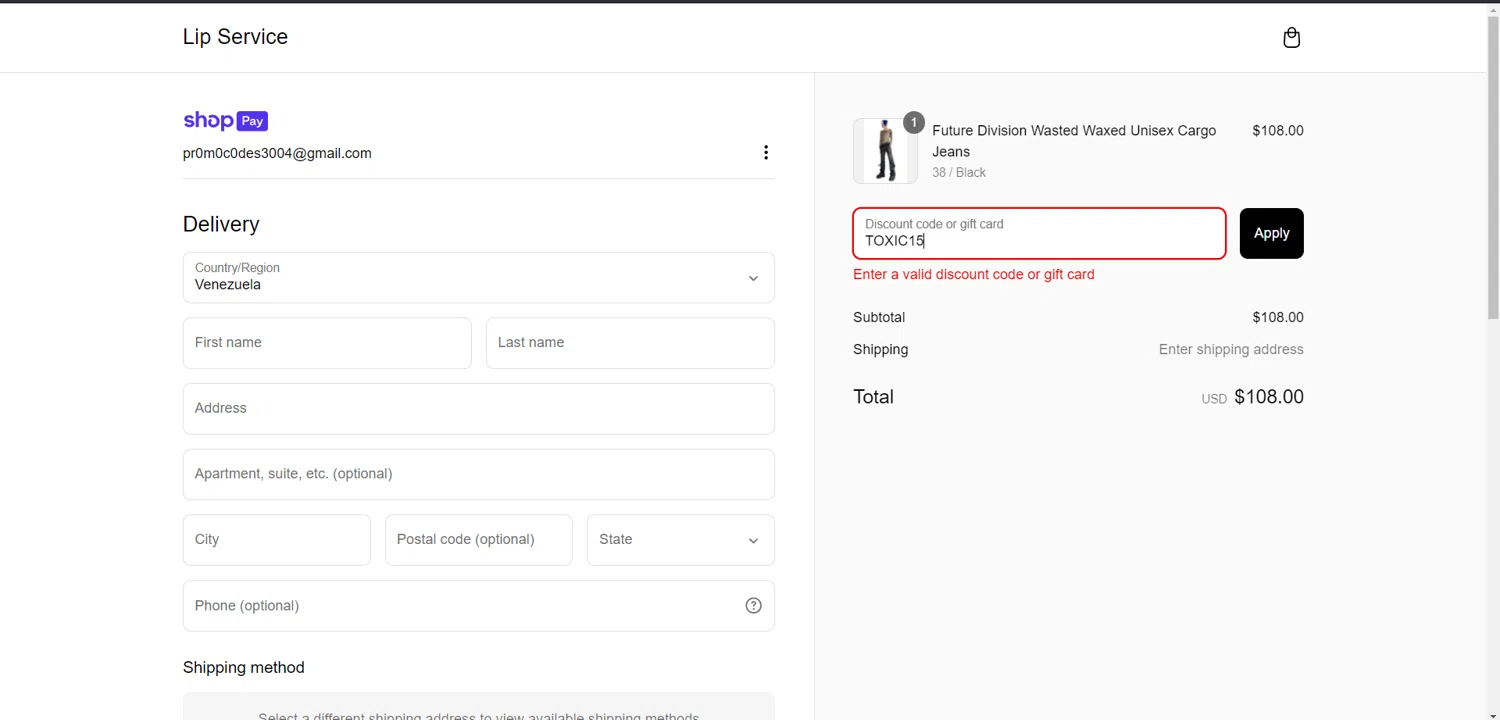Click the invalid discount code error message

tap(974, 274)
